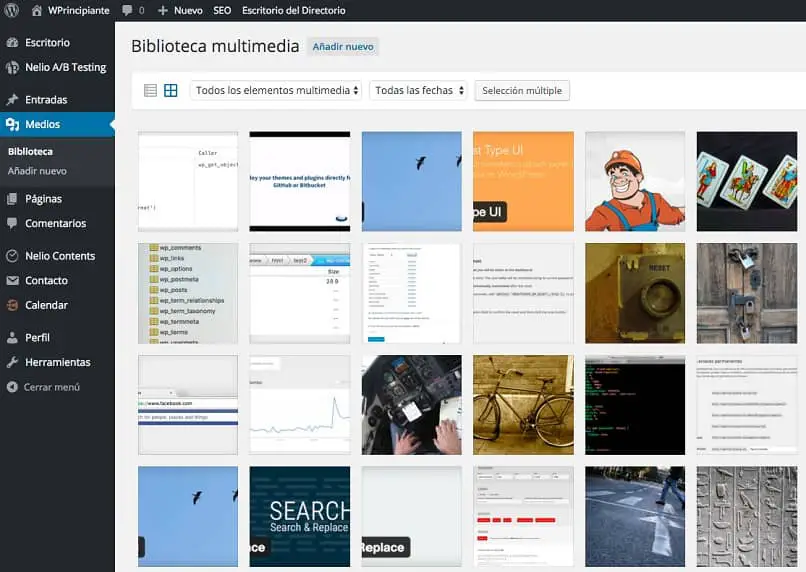Image resolution: width=806 pixels, height=572 pixels.
Task: Select the vintage bicycle thumbnail
Action: coord(523,405)
